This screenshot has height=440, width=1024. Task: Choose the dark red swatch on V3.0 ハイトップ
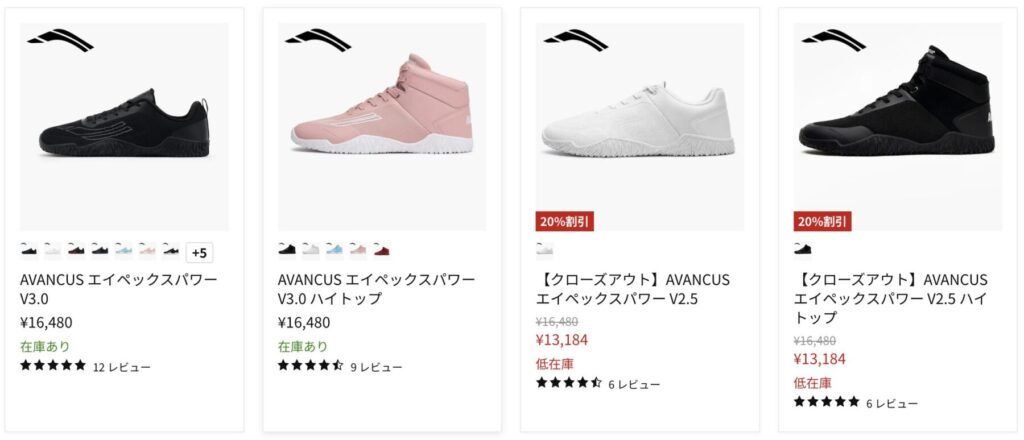click(382, 249)
